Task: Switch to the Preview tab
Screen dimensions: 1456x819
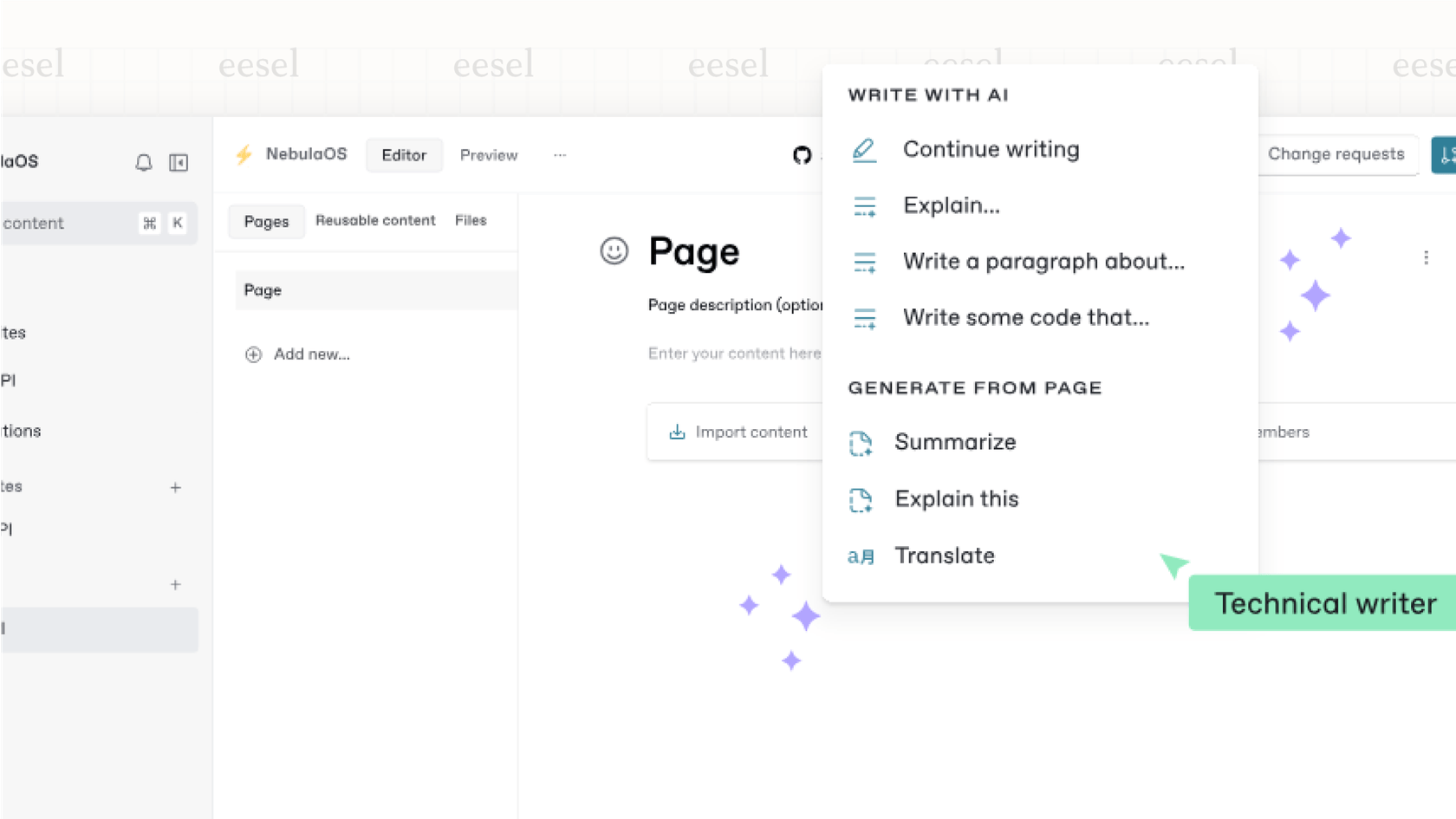Action: point(488,155)
